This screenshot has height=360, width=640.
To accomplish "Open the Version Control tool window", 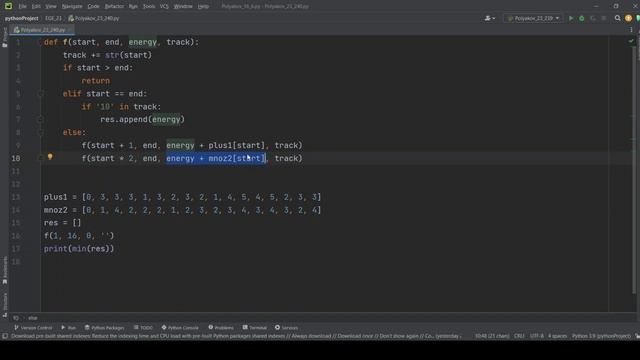I will 33,328.
